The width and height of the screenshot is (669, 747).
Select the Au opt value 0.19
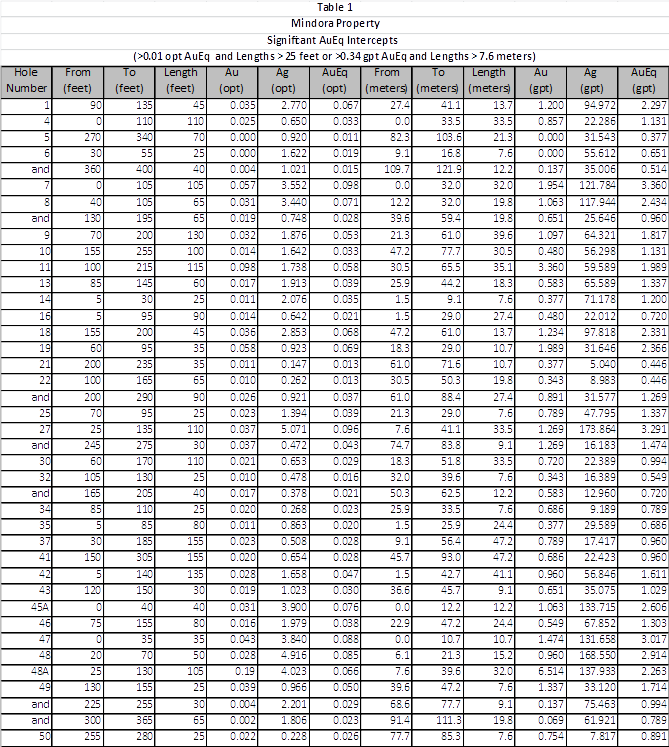247,671
